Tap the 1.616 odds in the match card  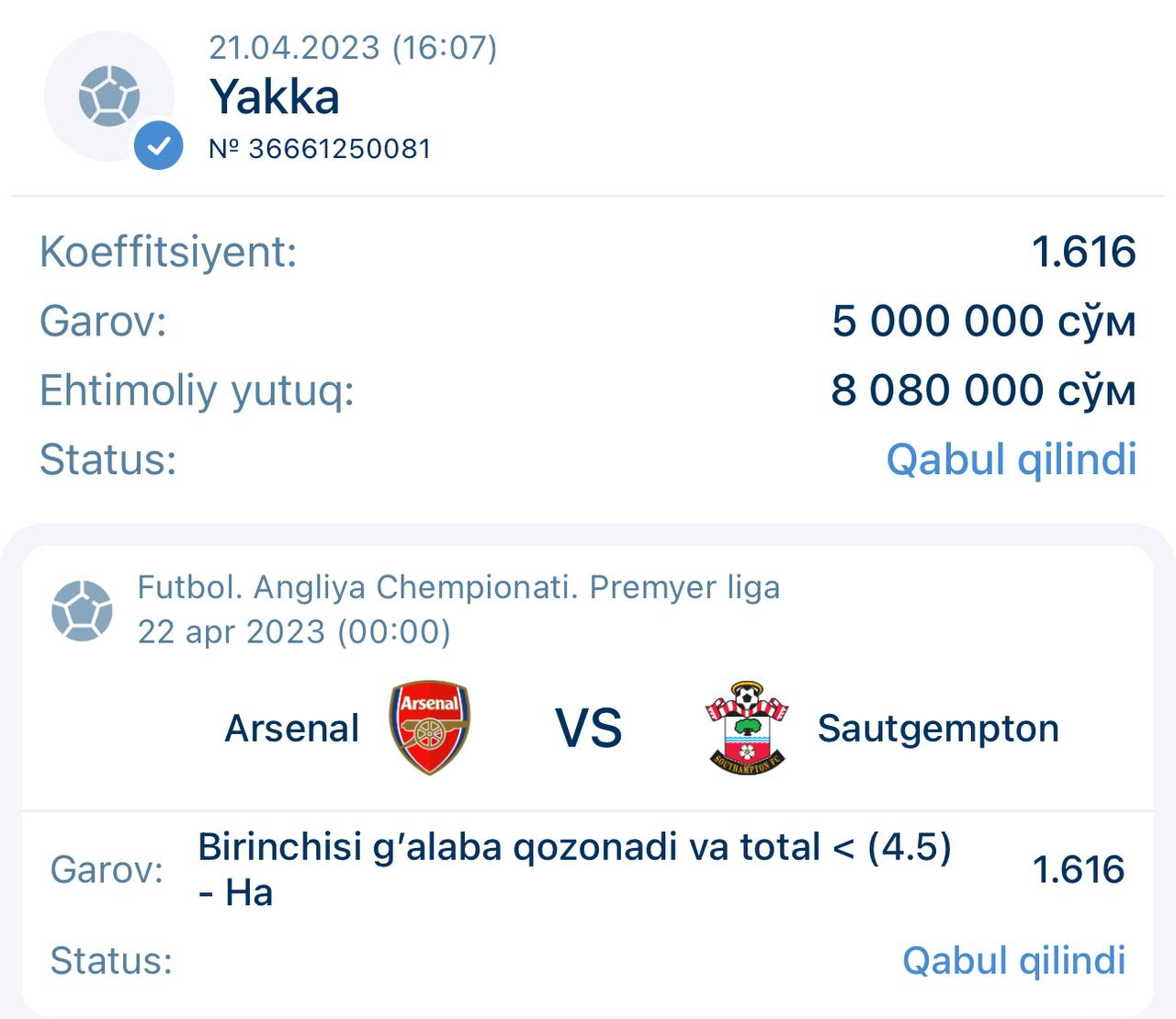(1078, 869)
